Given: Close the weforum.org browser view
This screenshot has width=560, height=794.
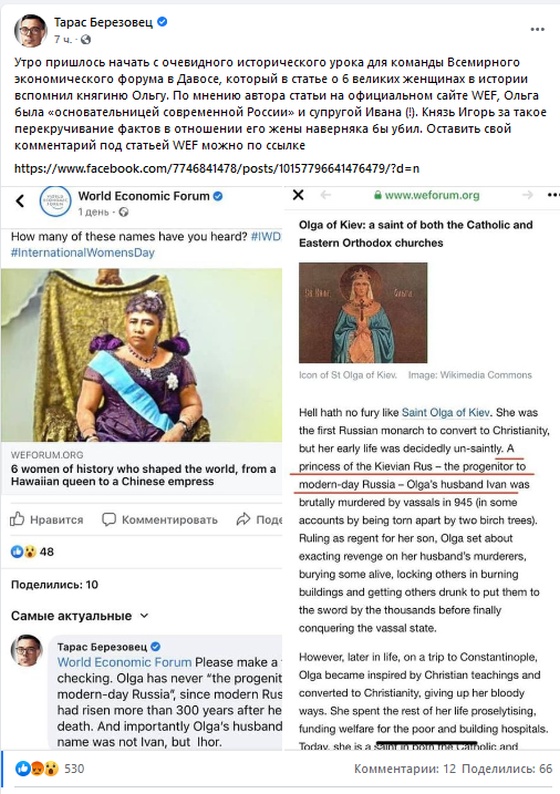Looking at the screenshot, I should coord(298,195).
